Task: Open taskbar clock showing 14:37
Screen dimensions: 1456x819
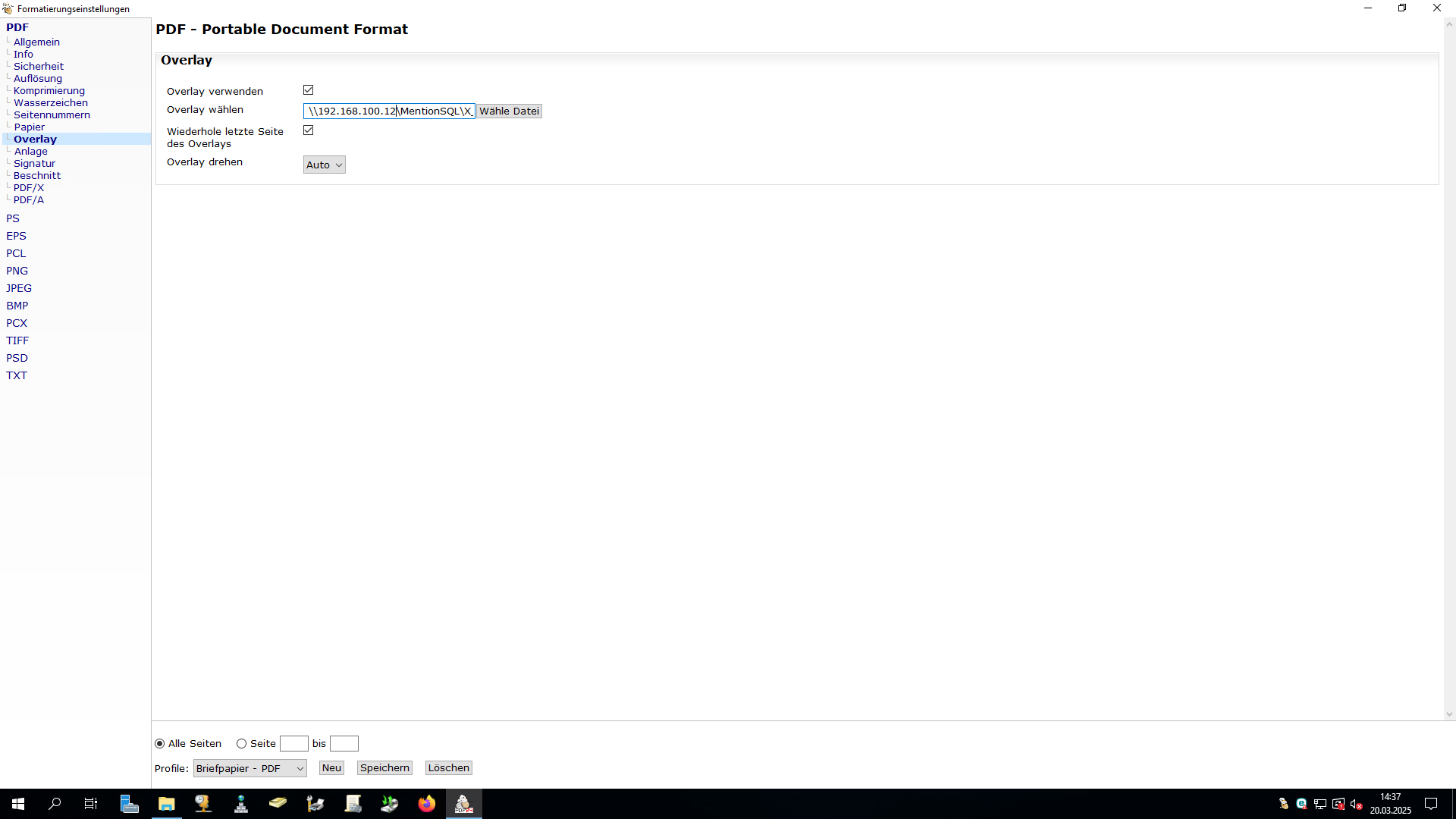Action: [x=1390, y=804]
